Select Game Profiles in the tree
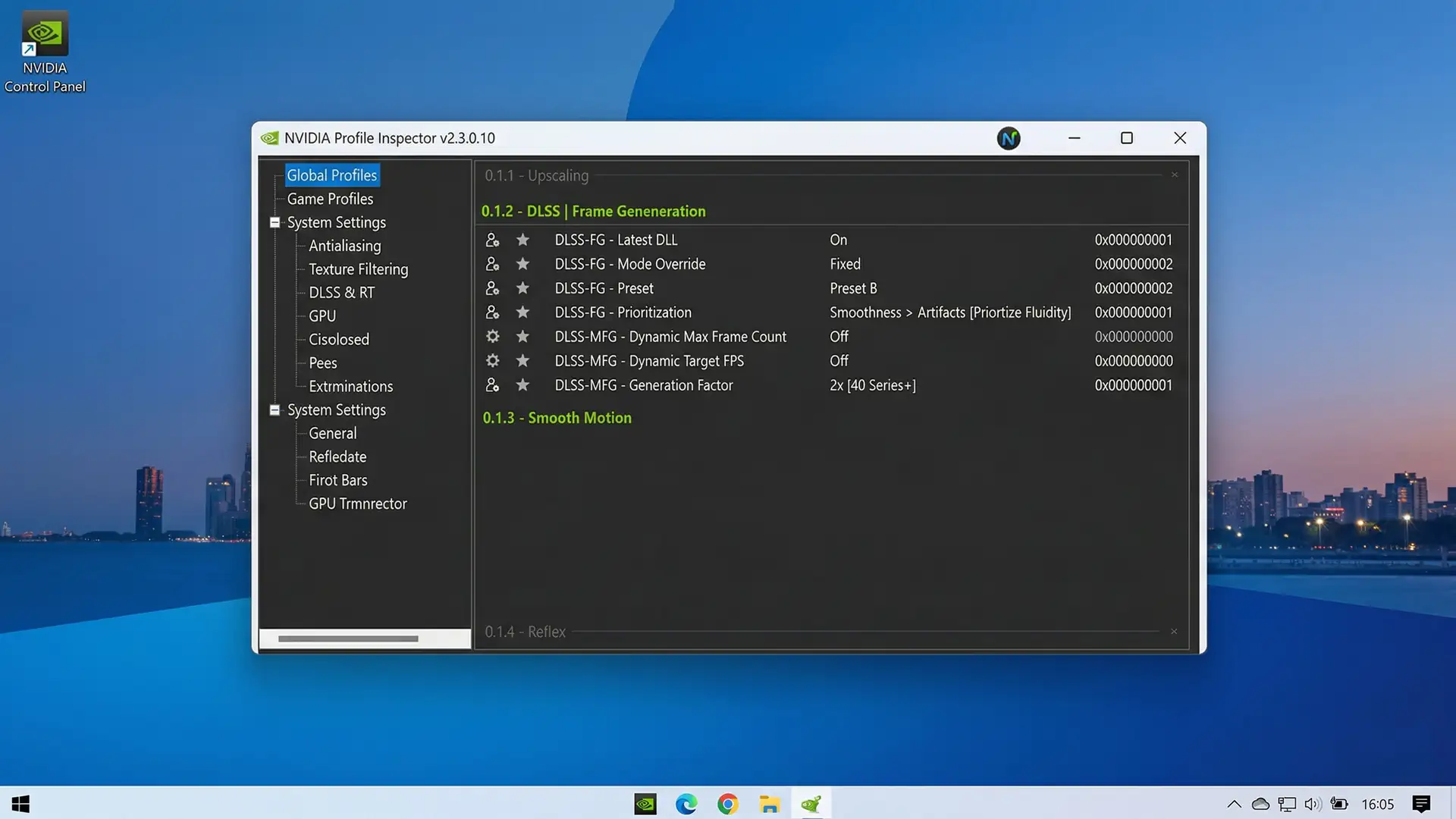 [330, 199]
